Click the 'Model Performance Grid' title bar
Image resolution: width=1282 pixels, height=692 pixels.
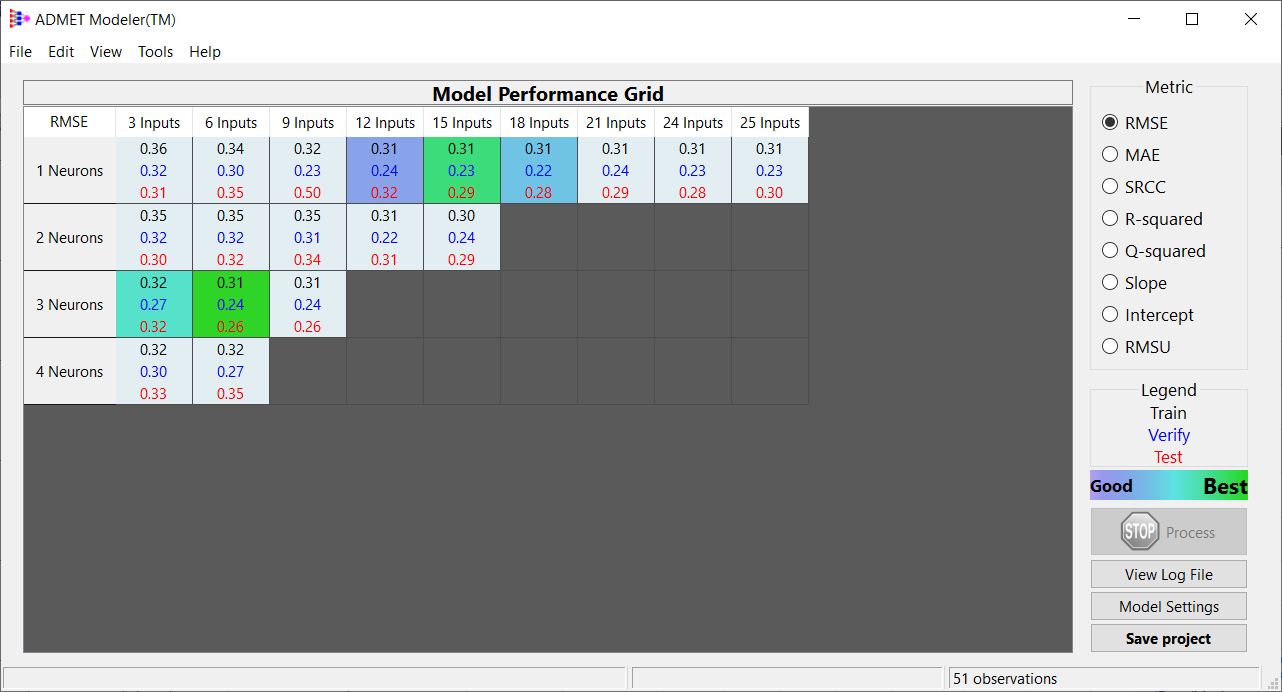[x=548, y=94]
